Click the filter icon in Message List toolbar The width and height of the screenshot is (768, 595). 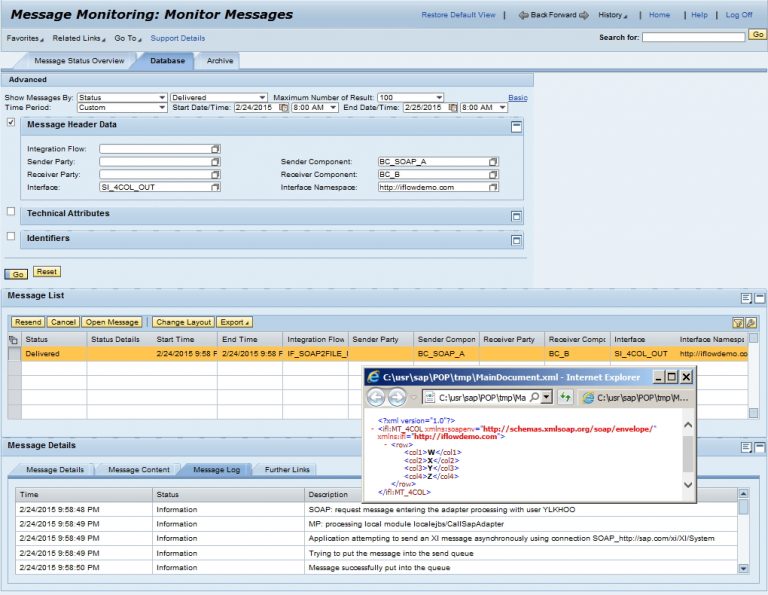click(738, 322)
